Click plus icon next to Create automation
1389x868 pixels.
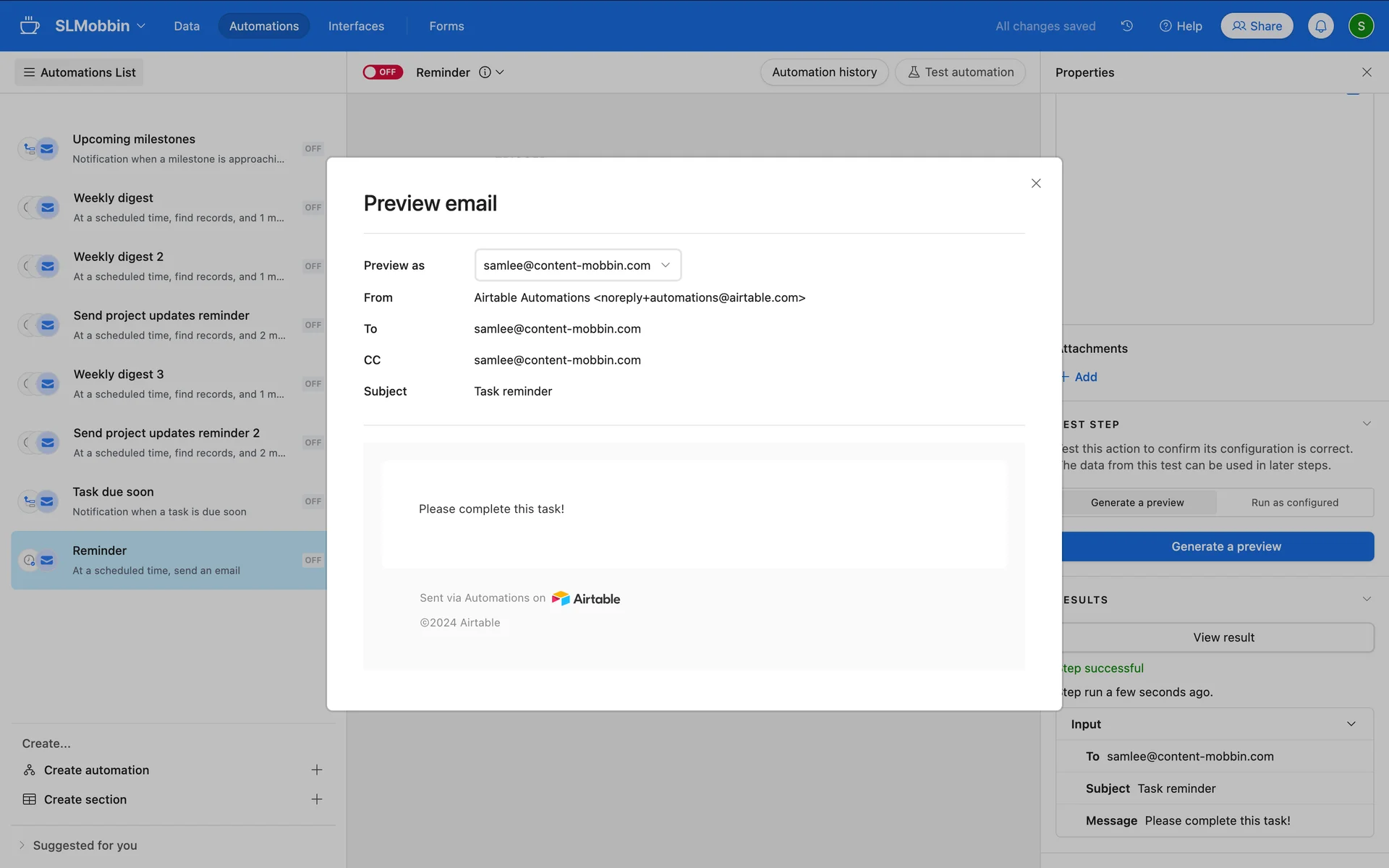click(316, 770)
